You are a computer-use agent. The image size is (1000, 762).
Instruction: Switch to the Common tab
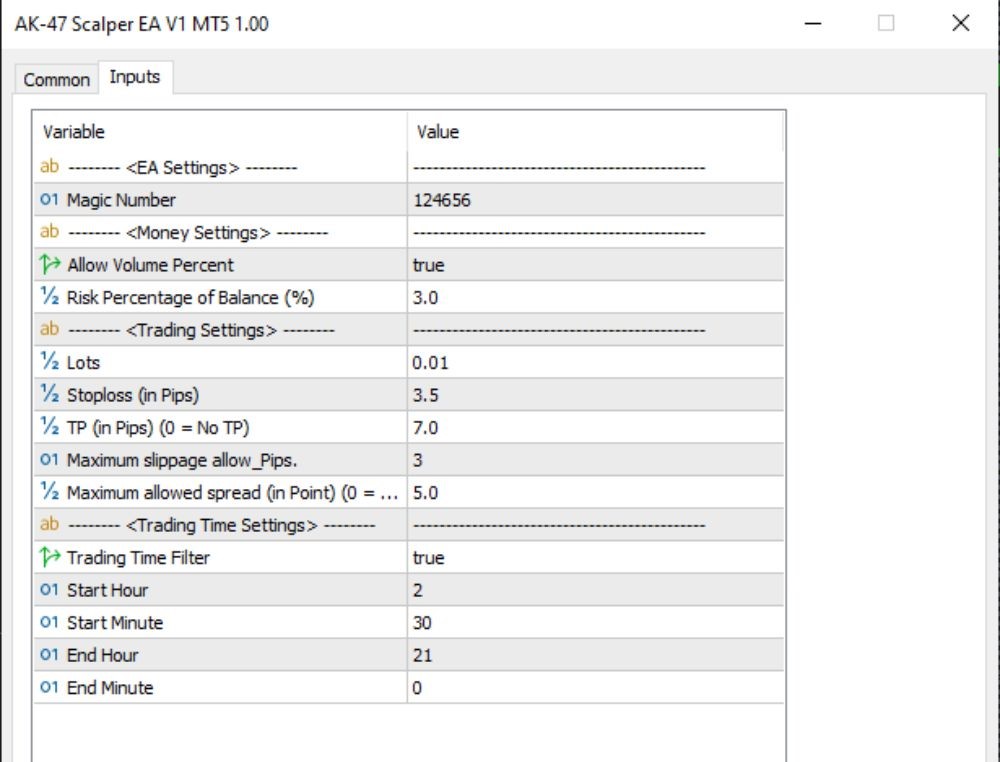click(56, 80)
